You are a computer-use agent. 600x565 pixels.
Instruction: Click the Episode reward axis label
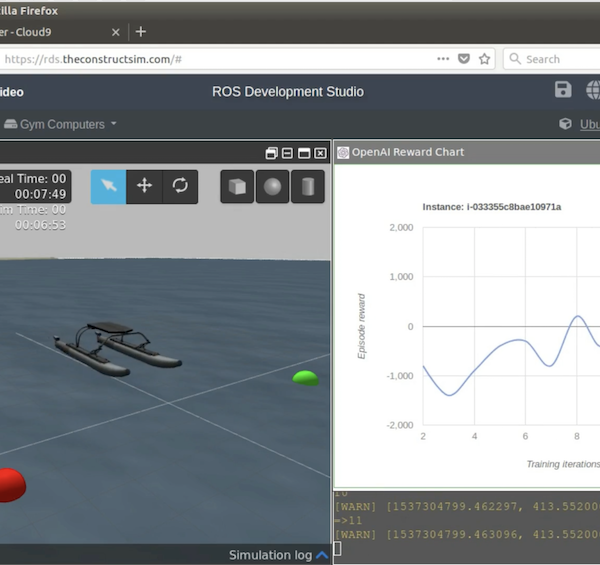361,326
